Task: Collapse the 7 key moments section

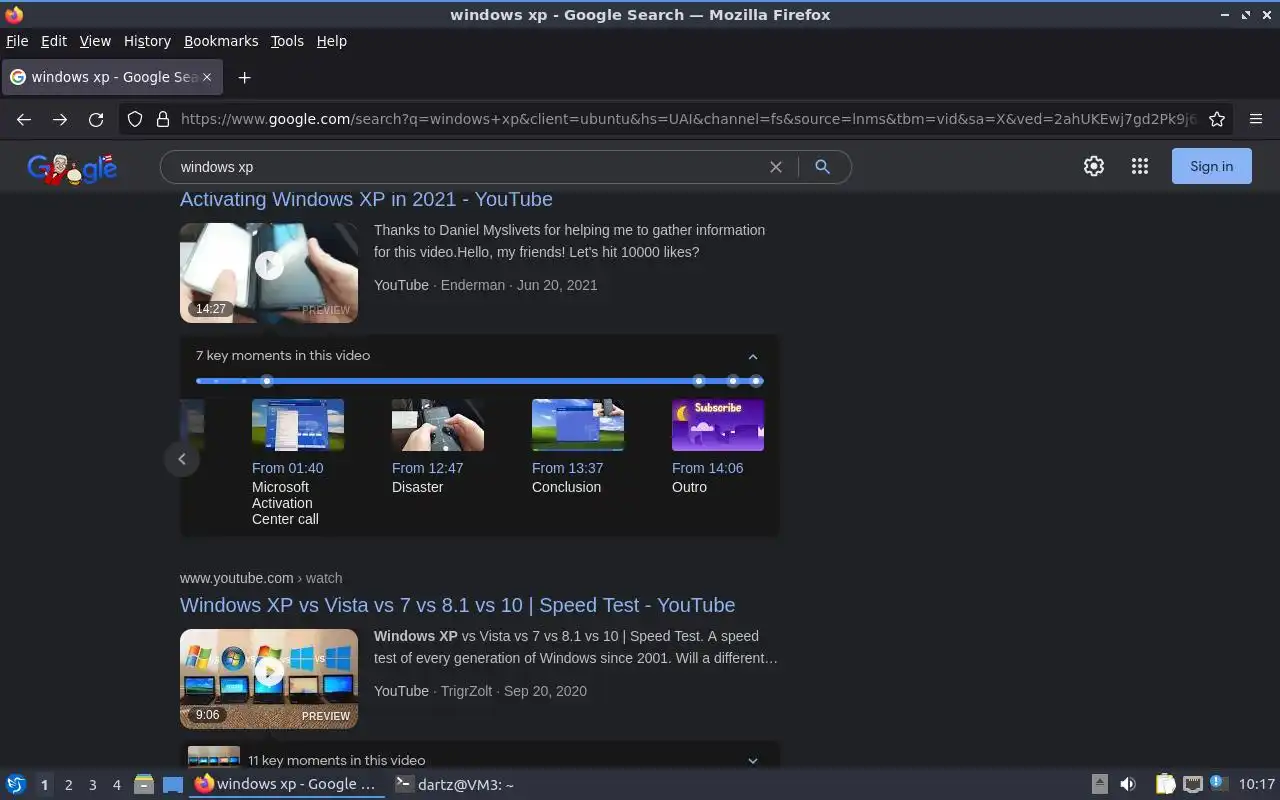Action: coord(753,356)
